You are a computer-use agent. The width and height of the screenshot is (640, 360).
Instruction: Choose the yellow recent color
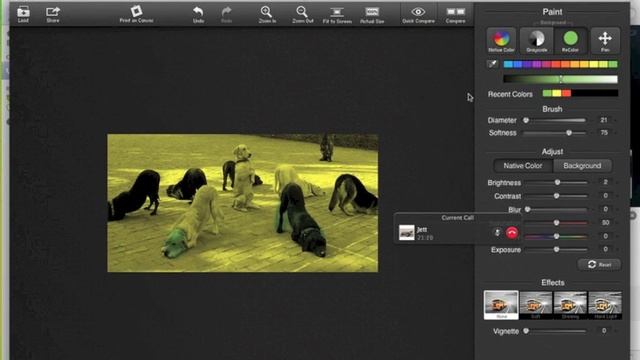pyautogui.click(x=557, y=93)
